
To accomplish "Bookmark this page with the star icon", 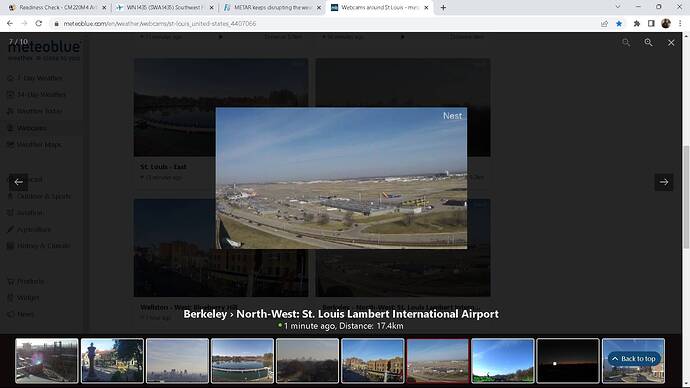I will [x=619, y=23].
